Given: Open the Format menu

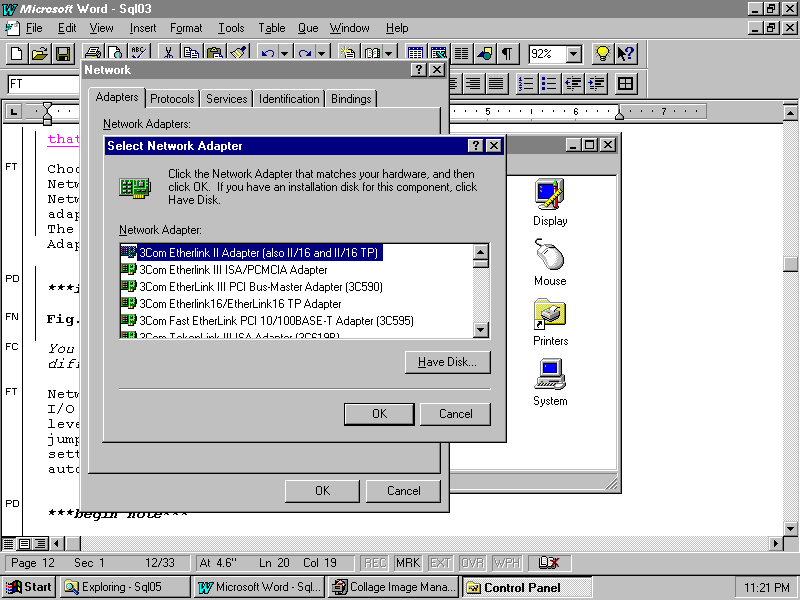Looking at the screenshot, I should tap(186, 28).
